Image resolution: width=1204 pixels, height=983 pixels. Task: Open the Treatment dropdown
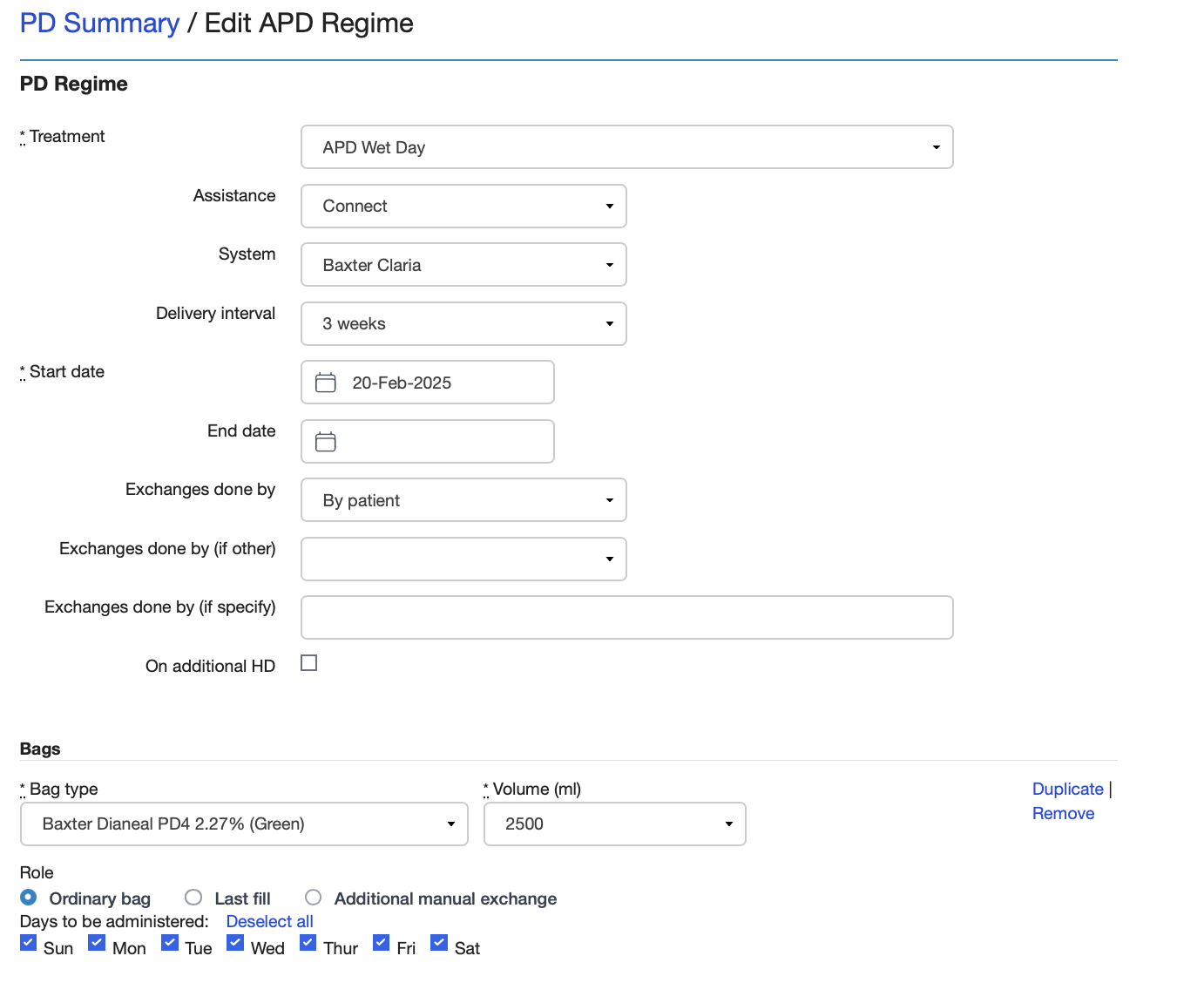pyautogui.click(x=937, y=146)
